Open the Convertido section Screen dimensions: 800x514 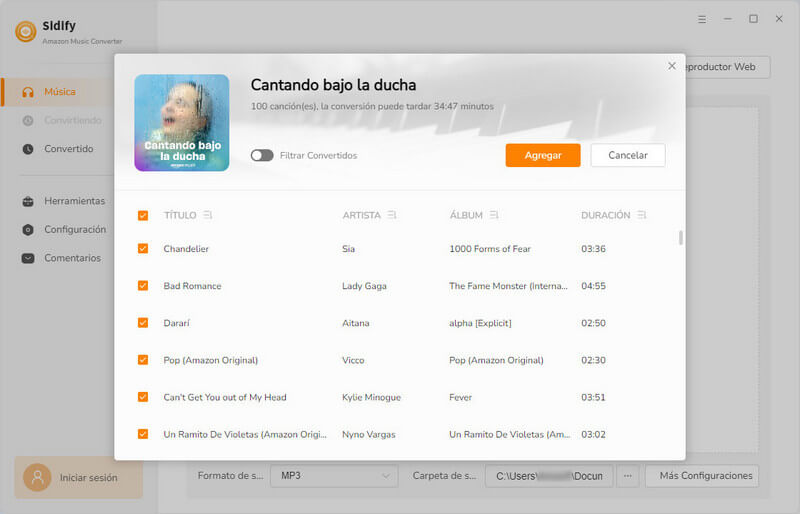pyautogui.click(x=68, y=149)
